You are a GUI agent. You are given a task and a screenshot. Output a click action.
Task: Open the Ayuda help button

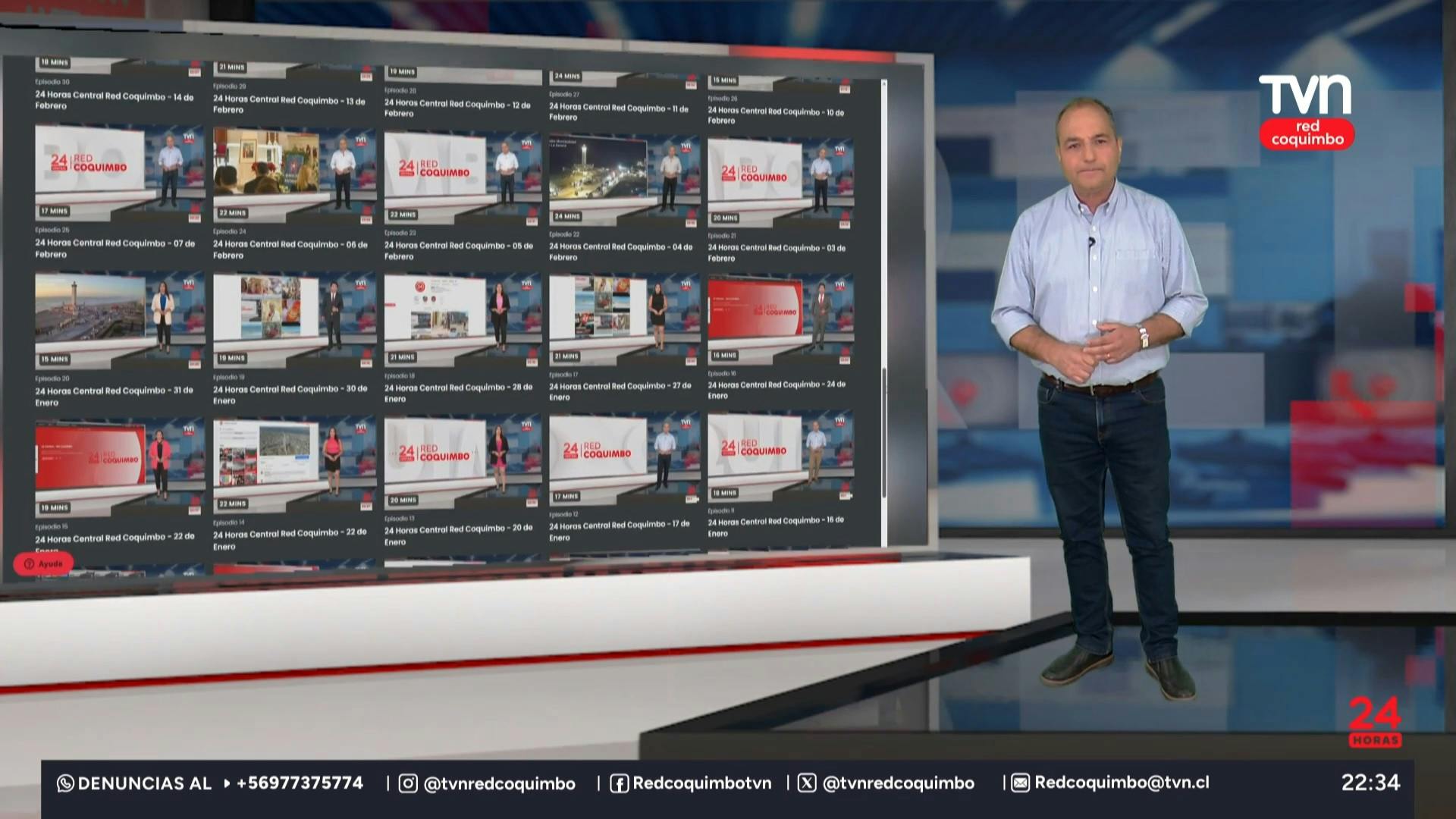coord(43,563)
